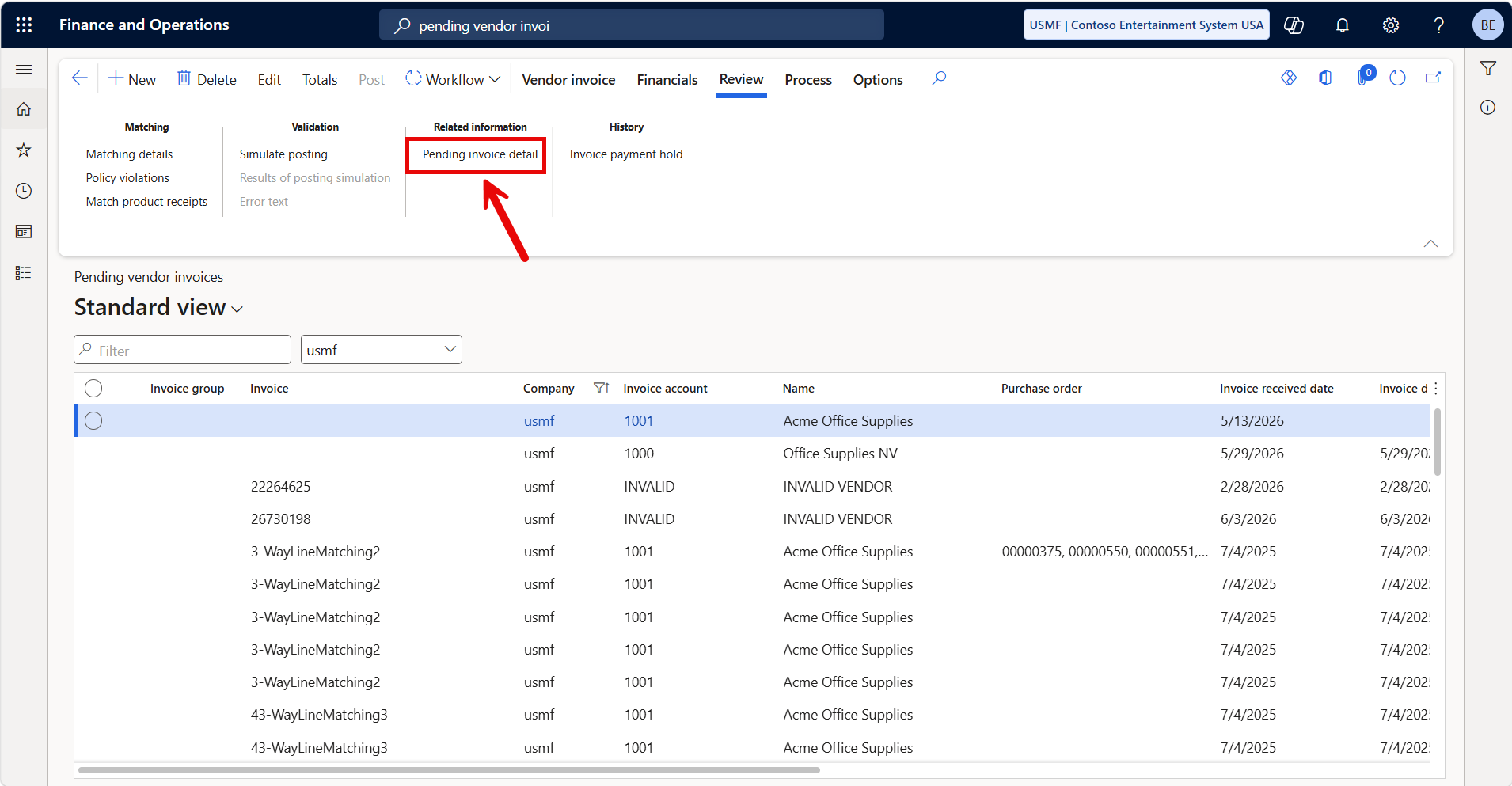The image size is (1512, 786).
Task: Open Workspaces icon in the sidebar
Action: point(24,232)
